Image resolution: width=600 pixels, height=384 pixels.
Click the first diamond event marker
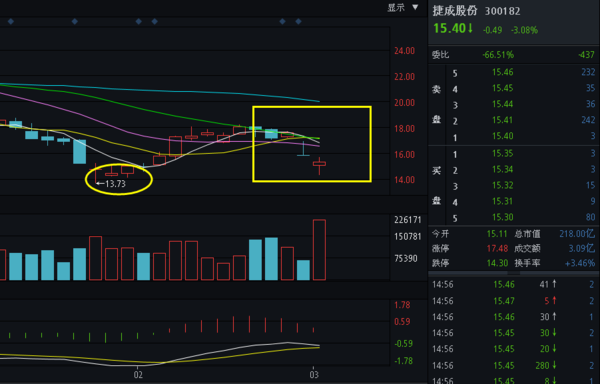[11, 21]
